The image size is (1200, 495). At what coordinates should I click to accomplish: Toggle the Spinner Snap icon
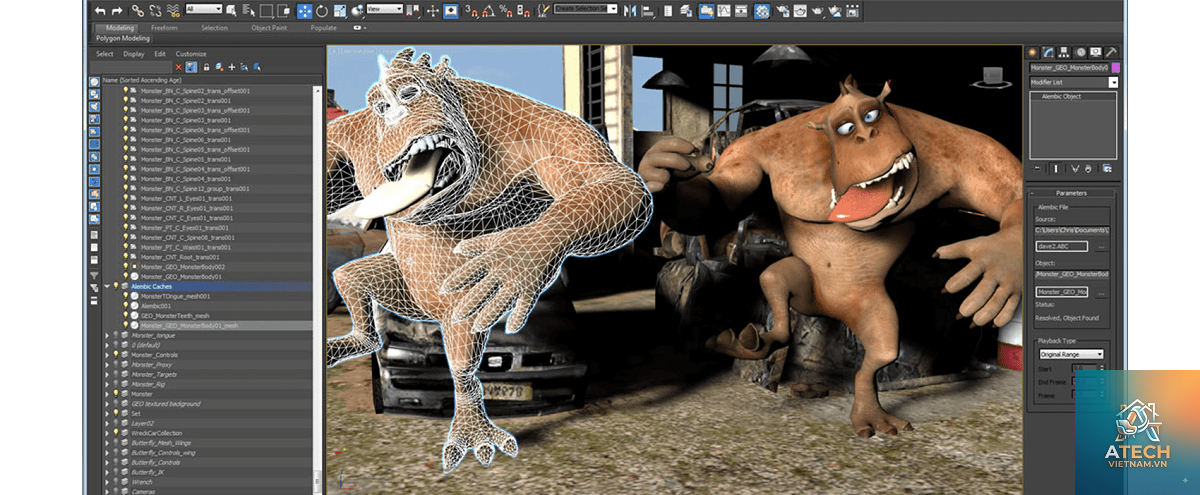(x=523, y=11)
